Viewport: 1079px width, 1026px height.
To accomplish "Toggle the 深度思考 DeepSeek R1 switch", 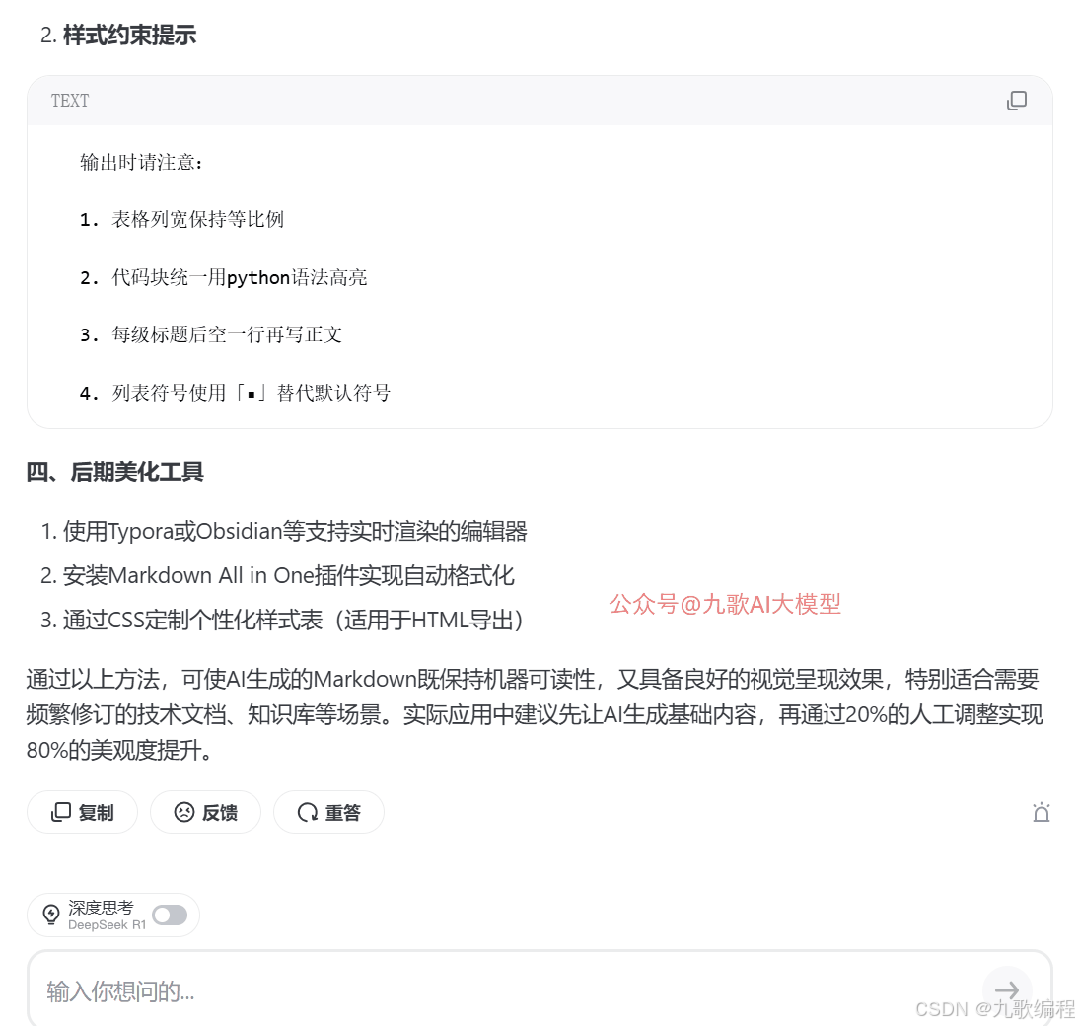I will pos(169,915).
